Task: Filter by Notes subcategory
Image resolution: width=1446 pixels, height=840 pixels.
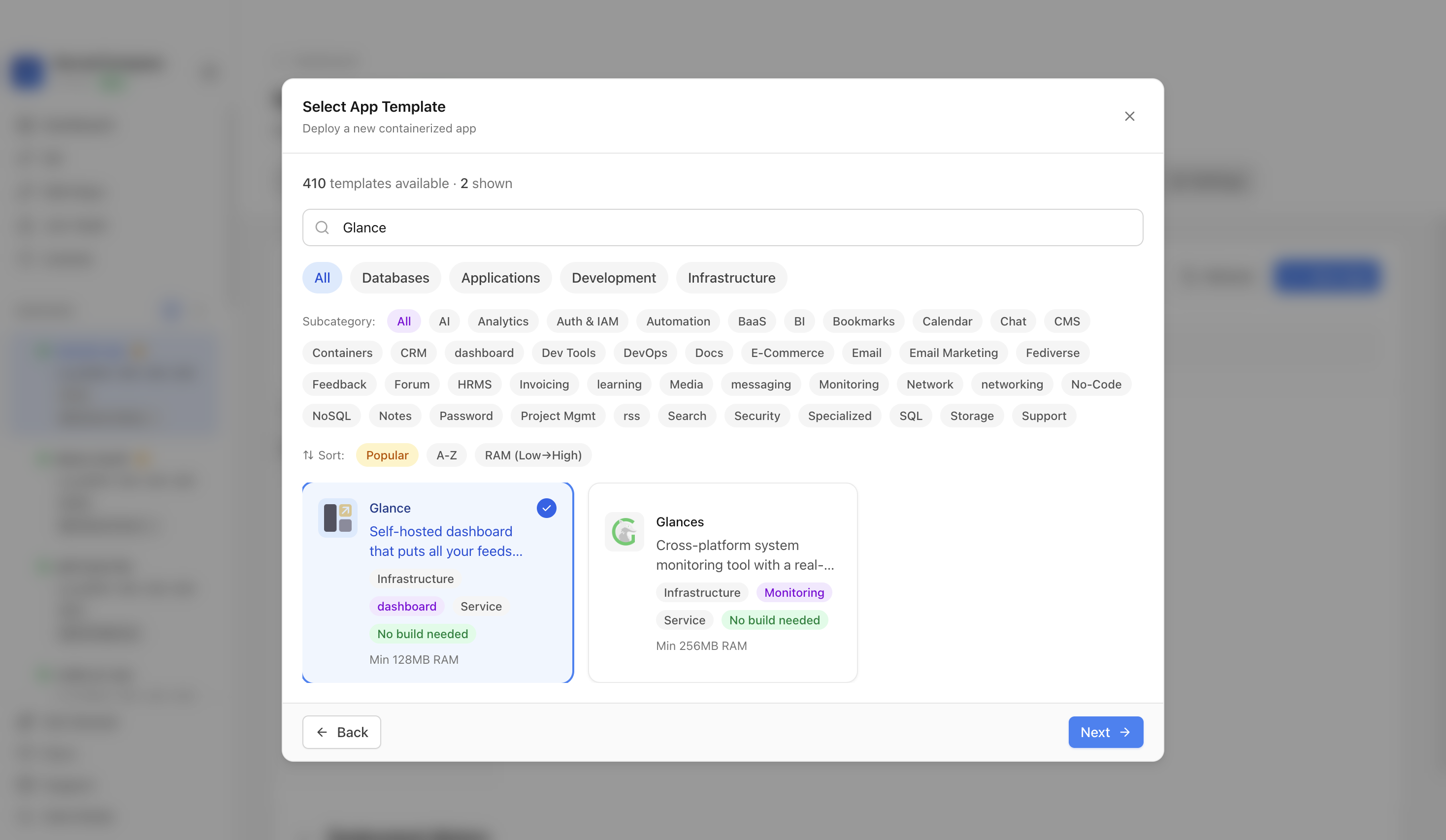Action: tap(395, 416)
